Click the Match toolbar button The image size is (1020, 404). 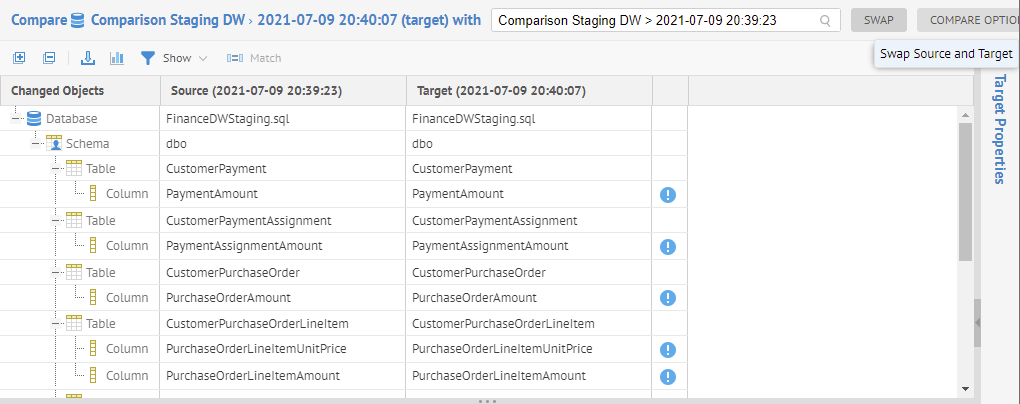pyautogui.click(x=254, y=58)
